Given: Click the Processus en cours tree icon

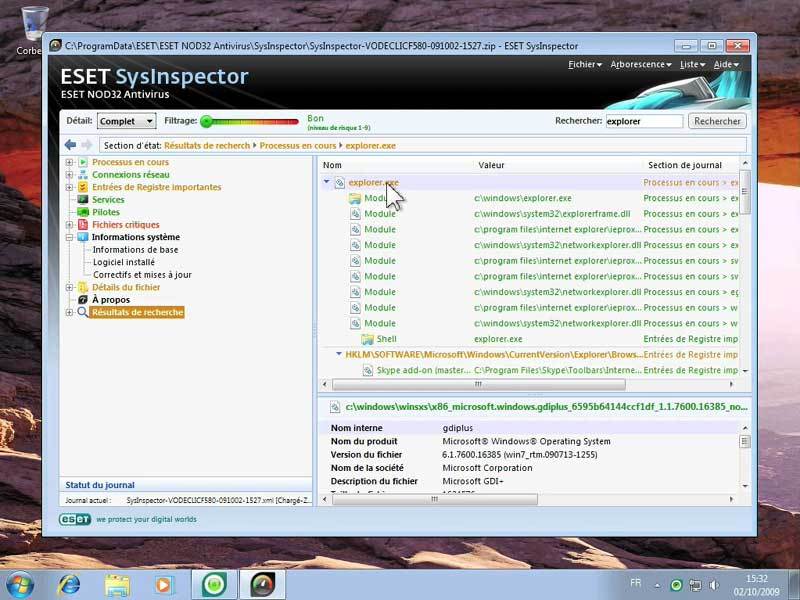Looking at the screenshot, I should point(83,162).
